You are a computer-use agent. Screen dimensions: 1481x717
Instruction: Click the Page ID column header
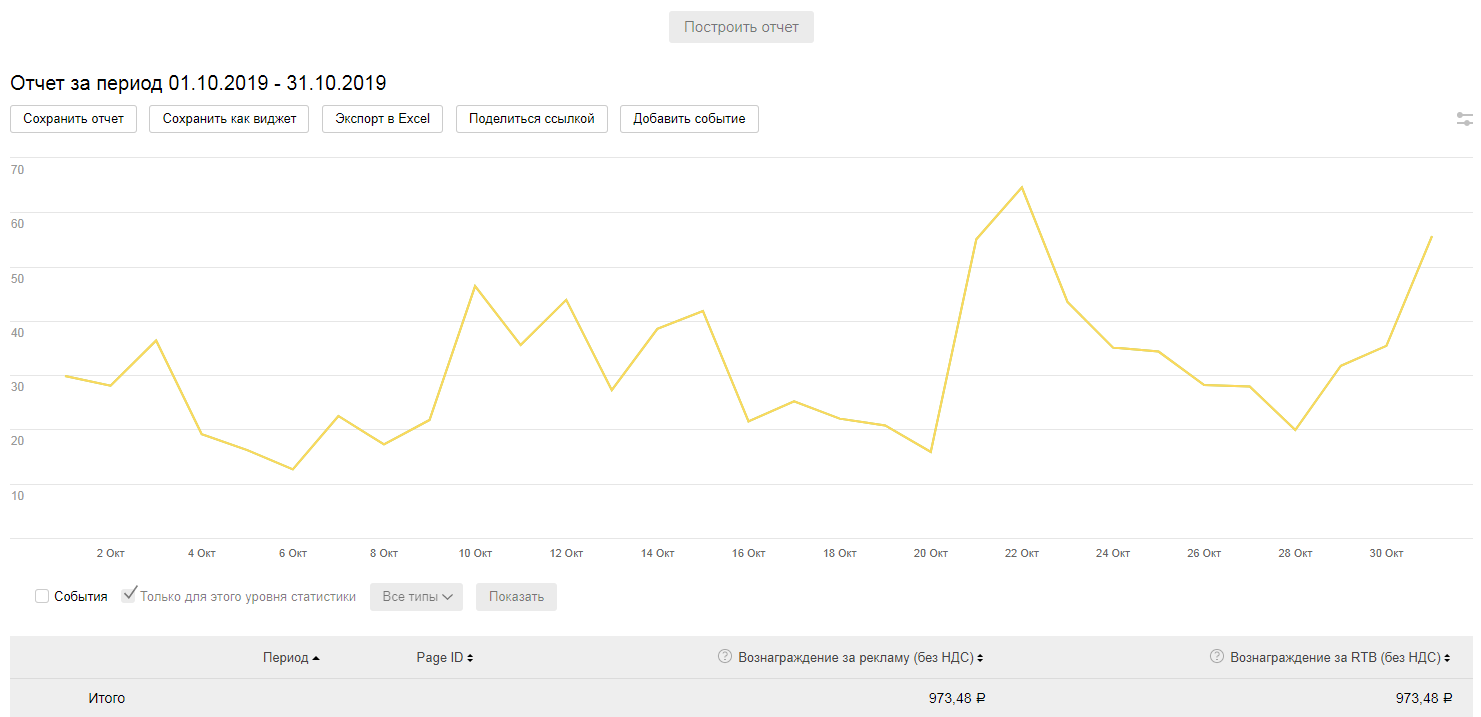click(440, 657)
